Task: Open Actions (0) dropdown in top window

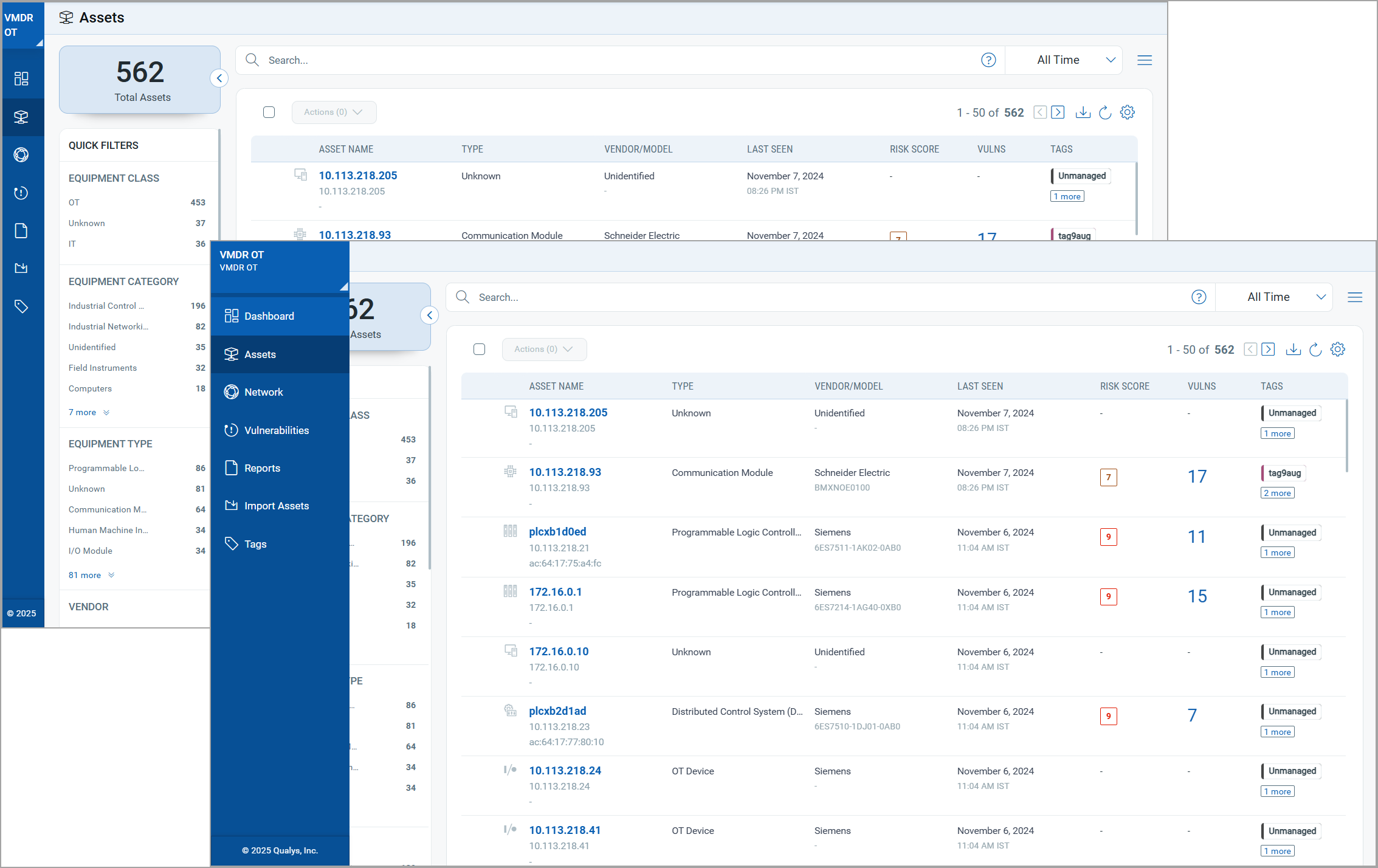Action: tap(334, 112)
